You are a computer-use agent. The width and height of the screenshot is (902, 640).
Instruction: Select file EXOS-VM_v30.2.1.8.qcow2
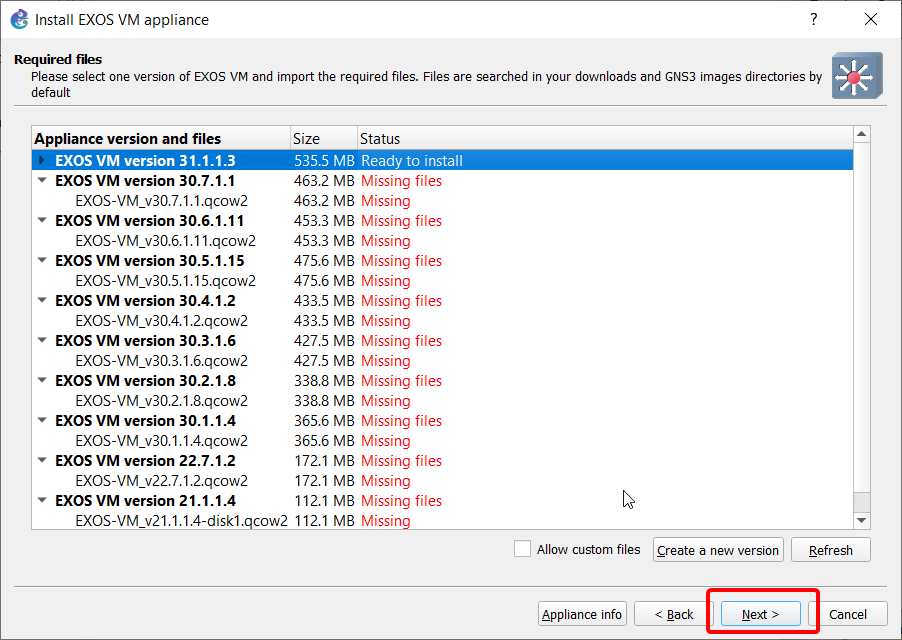click(x=162, y=400)
